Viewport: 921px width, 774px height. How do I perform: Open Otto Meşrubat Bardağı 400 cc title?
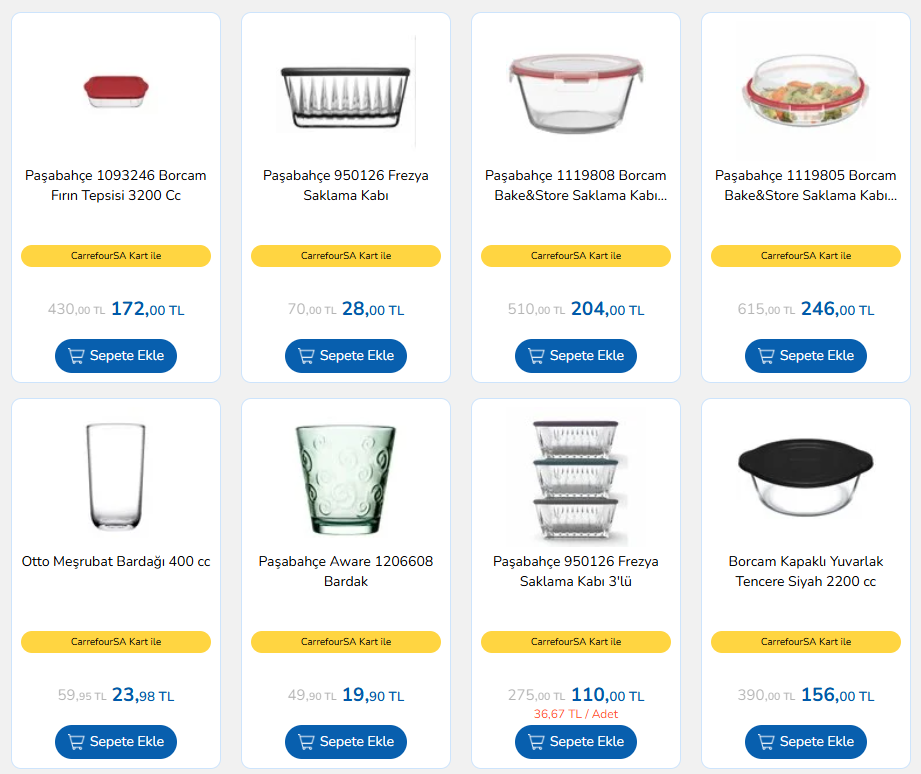(x=116, y=561)
